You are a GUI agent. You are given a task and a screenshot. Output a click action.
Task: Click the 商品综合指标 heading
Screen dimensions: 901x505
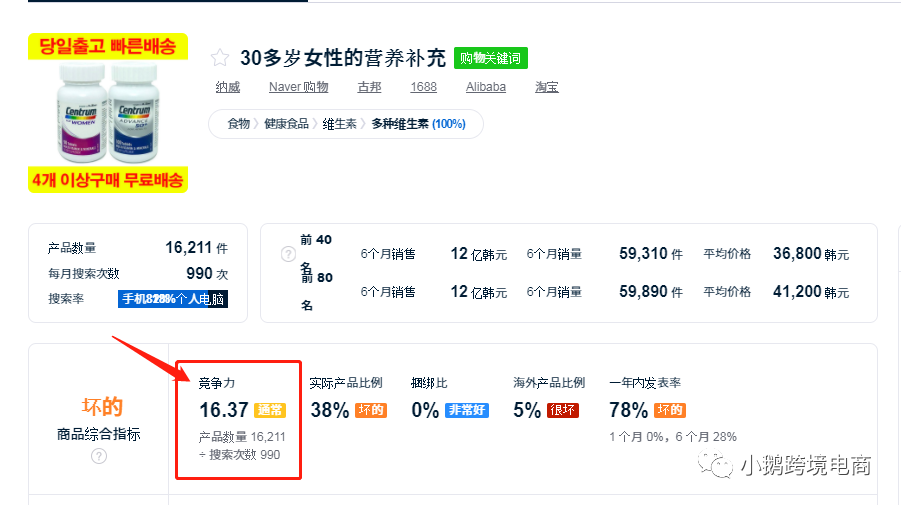98,434
